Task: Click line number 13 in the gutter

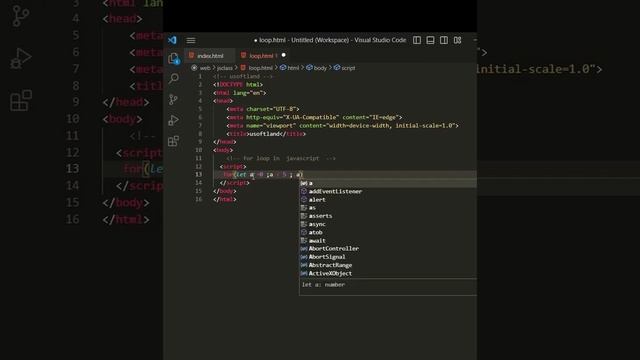Action: pos(198,175)
